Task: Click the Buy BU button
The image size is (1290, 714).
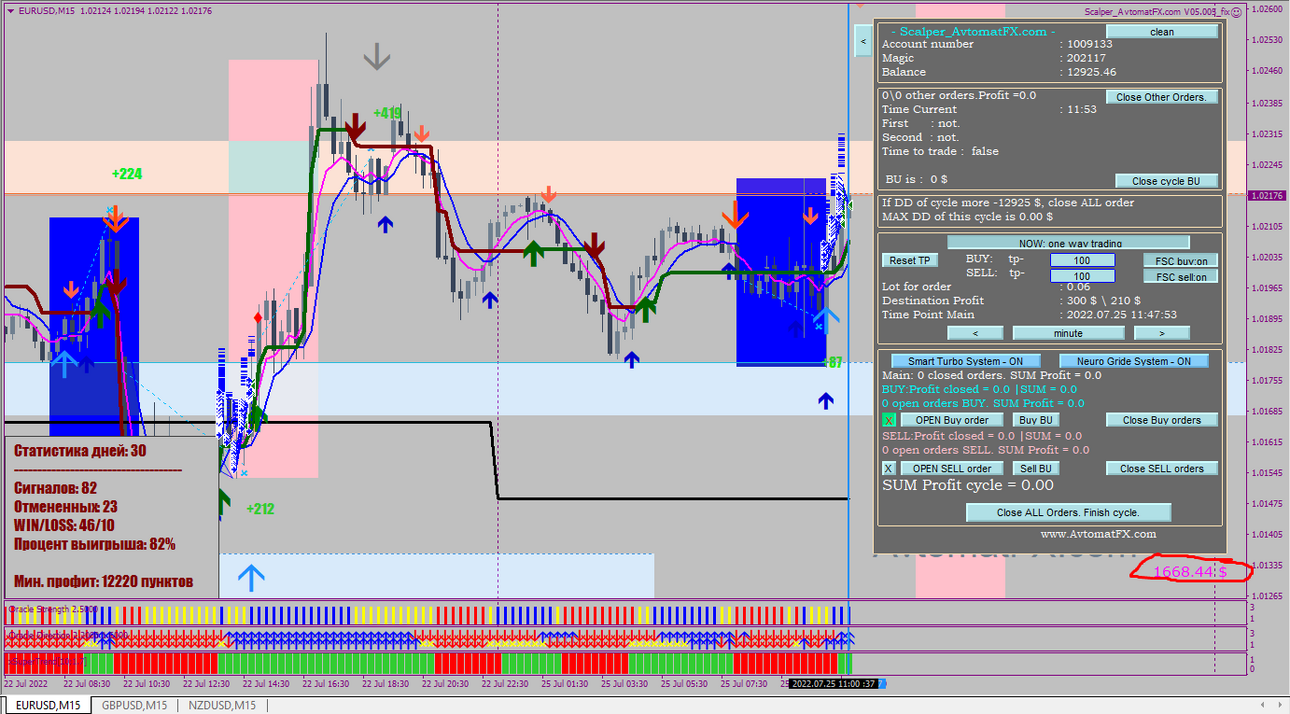Action: tap(1036, 420)
